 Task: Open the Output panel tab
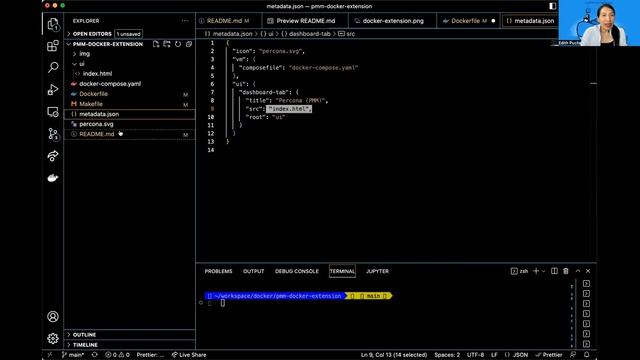pos(253,271)
